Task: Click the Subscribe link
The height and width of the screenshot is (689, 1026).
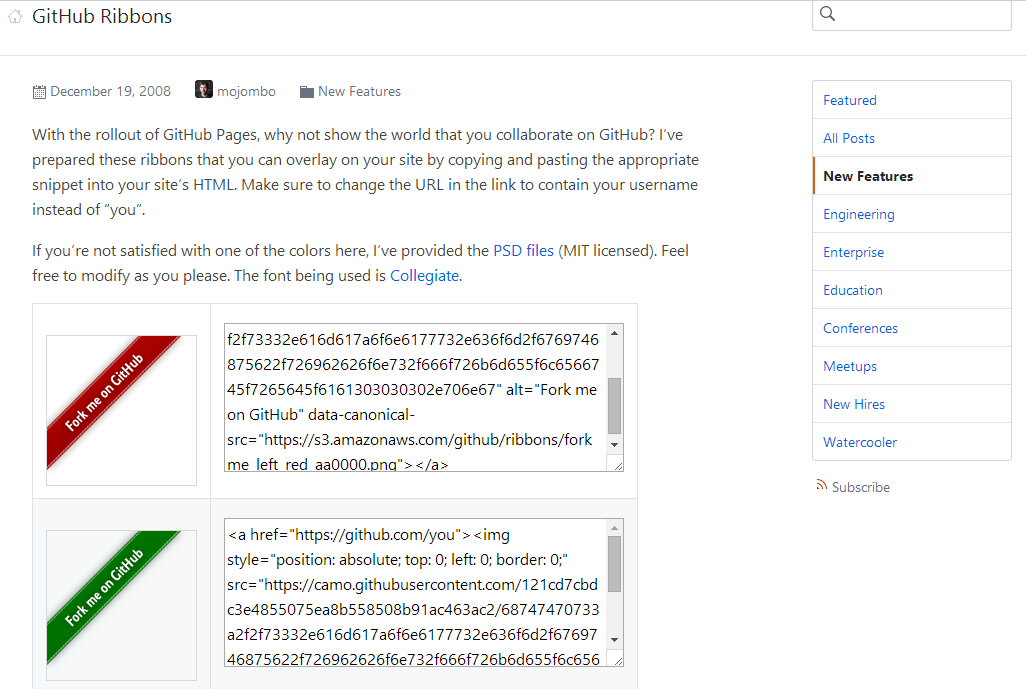Action: point(860,487)
